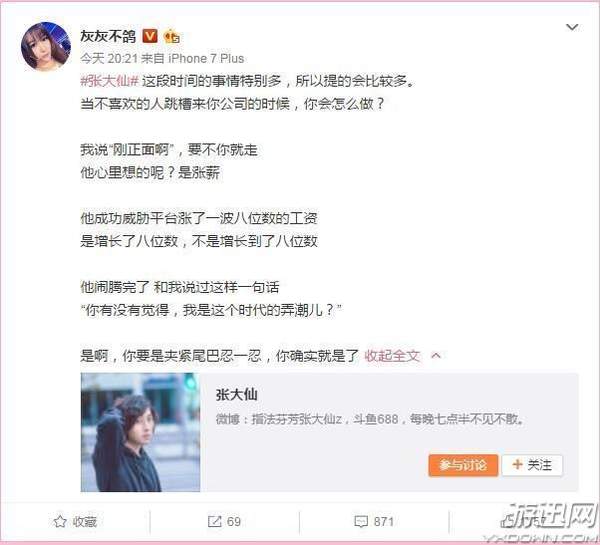
Task: Click the orange V verified badge
Action: tap(150, 36)
